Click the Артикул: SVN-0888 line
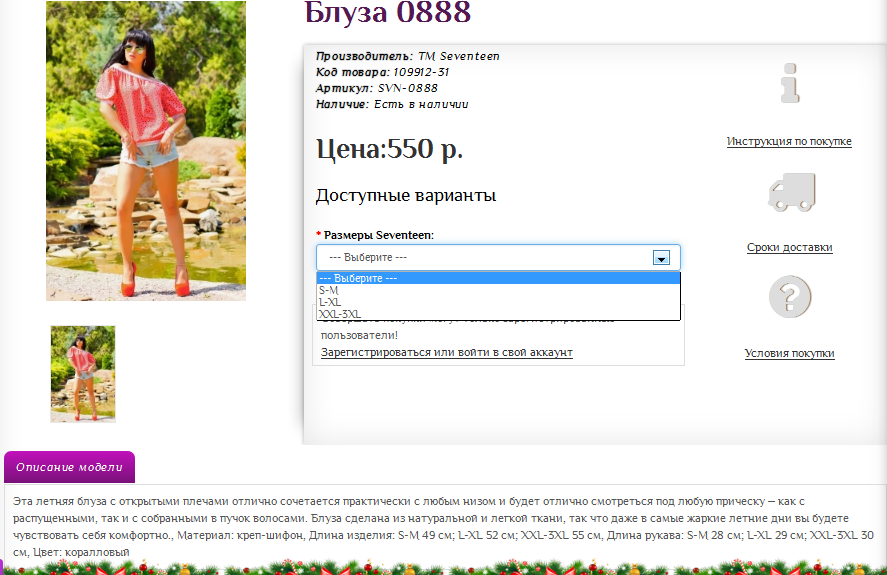Viewport: 887px width, 575px height. pos(377,88)
